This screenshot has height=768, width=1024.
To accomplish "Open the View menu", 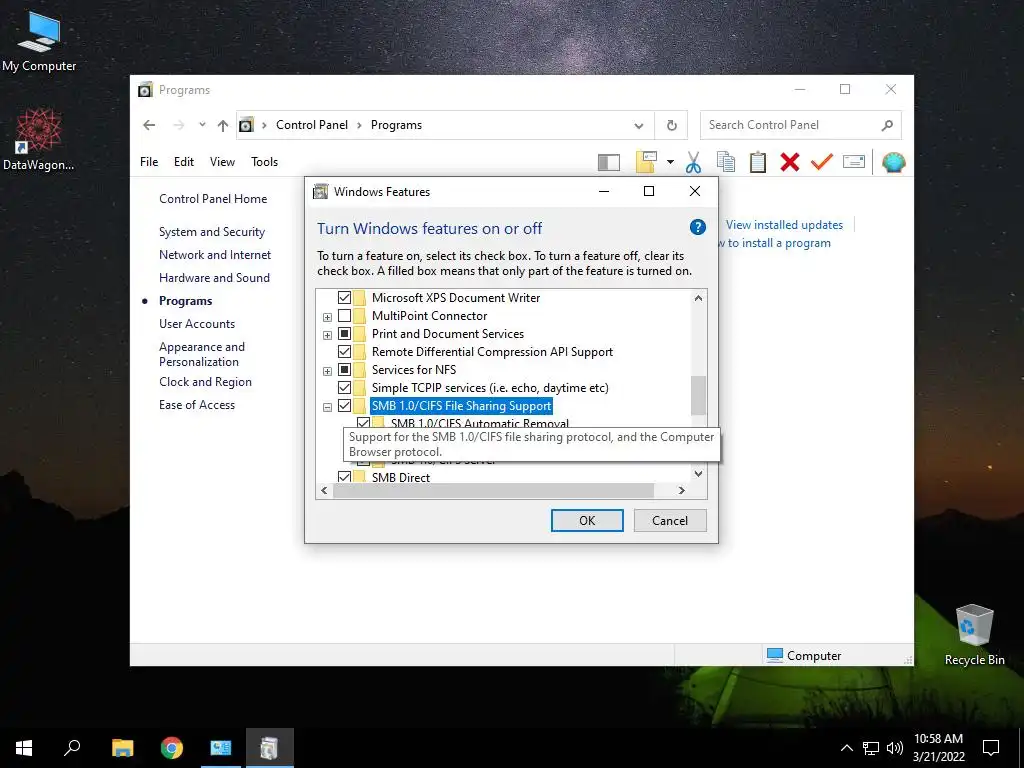I will tap(222, 161).
